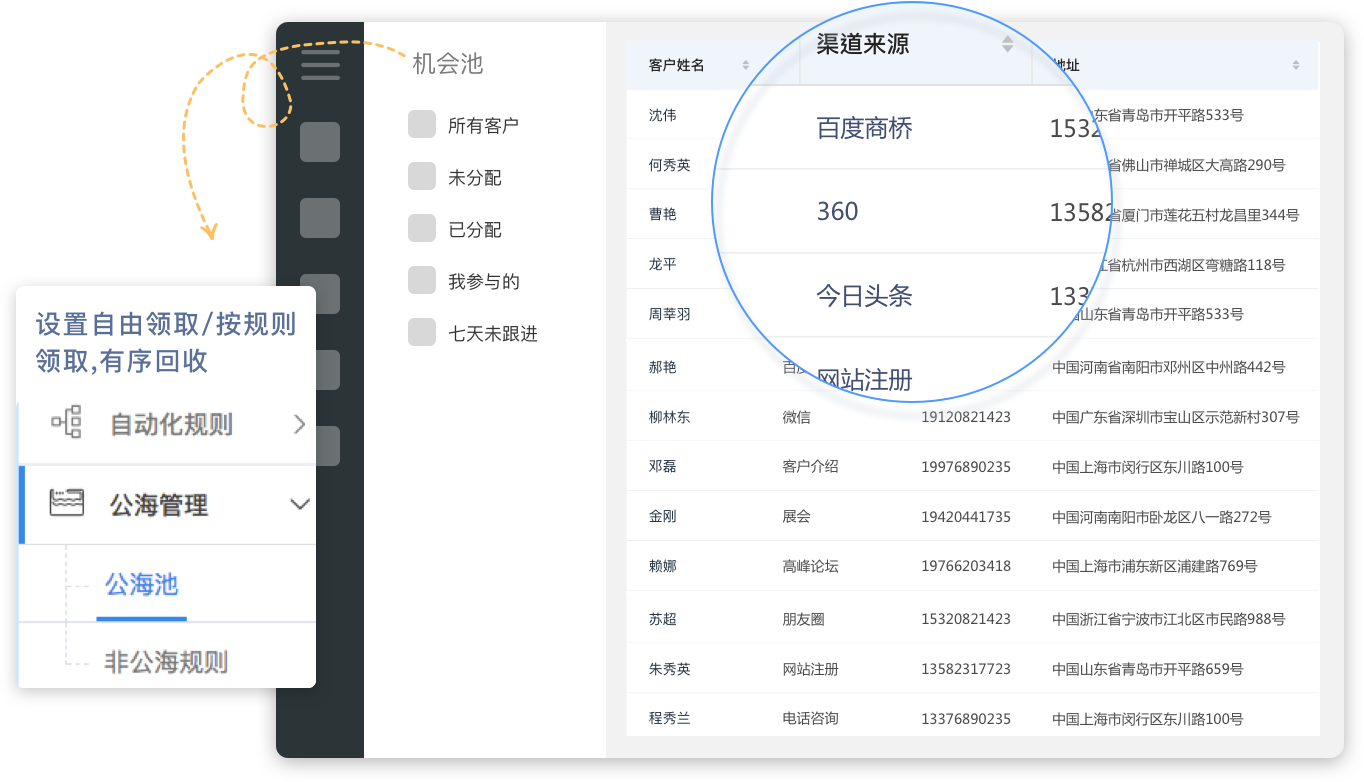The width and height of the screenshot is (1364, 782).
Task: Click sort arrows in 渠道来源 column header
Action: (x=1007, y=44)
